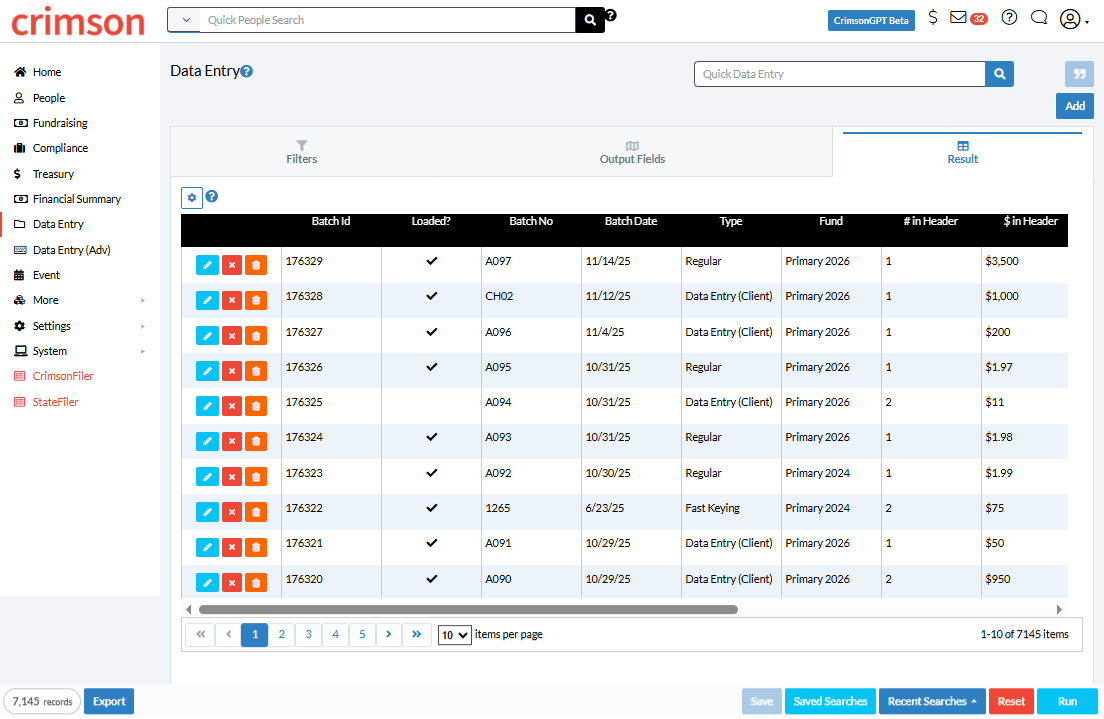Open the user profile account menu

coord(1073,19)
